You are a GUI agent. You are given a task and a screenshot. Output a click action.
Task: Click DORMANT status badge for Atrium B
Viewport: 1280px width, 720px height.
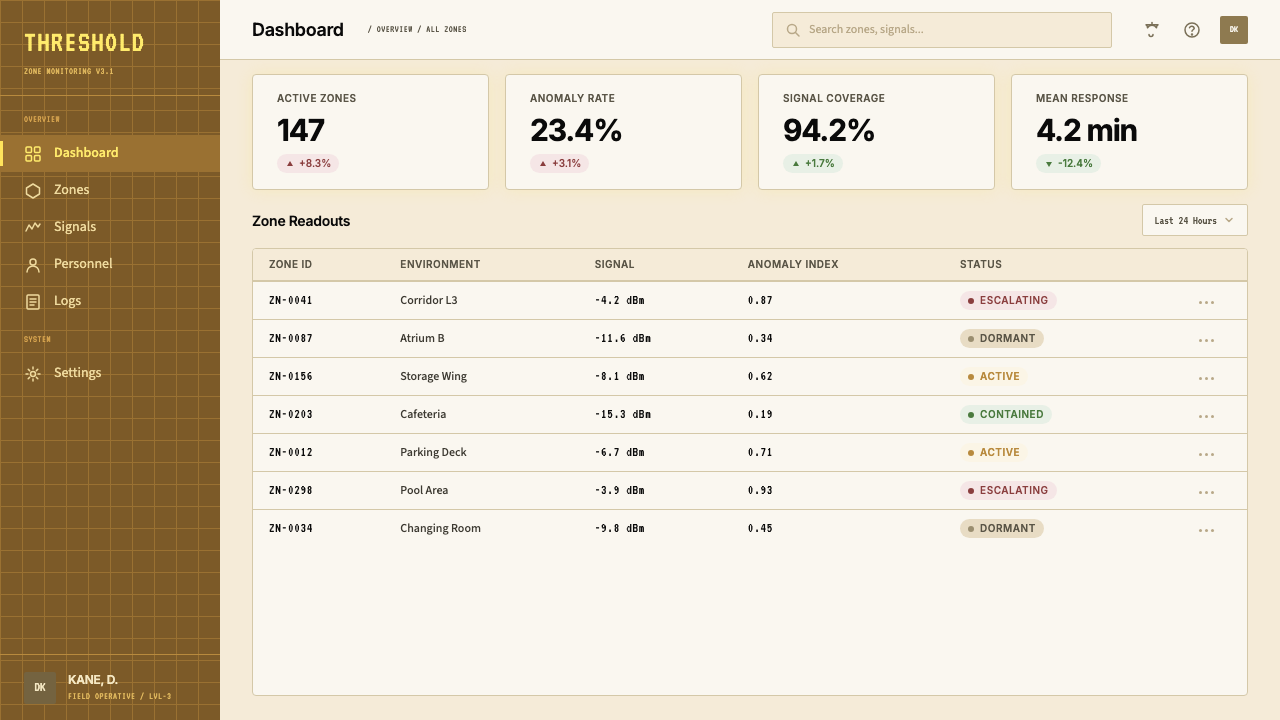(x=1002, y=339)
